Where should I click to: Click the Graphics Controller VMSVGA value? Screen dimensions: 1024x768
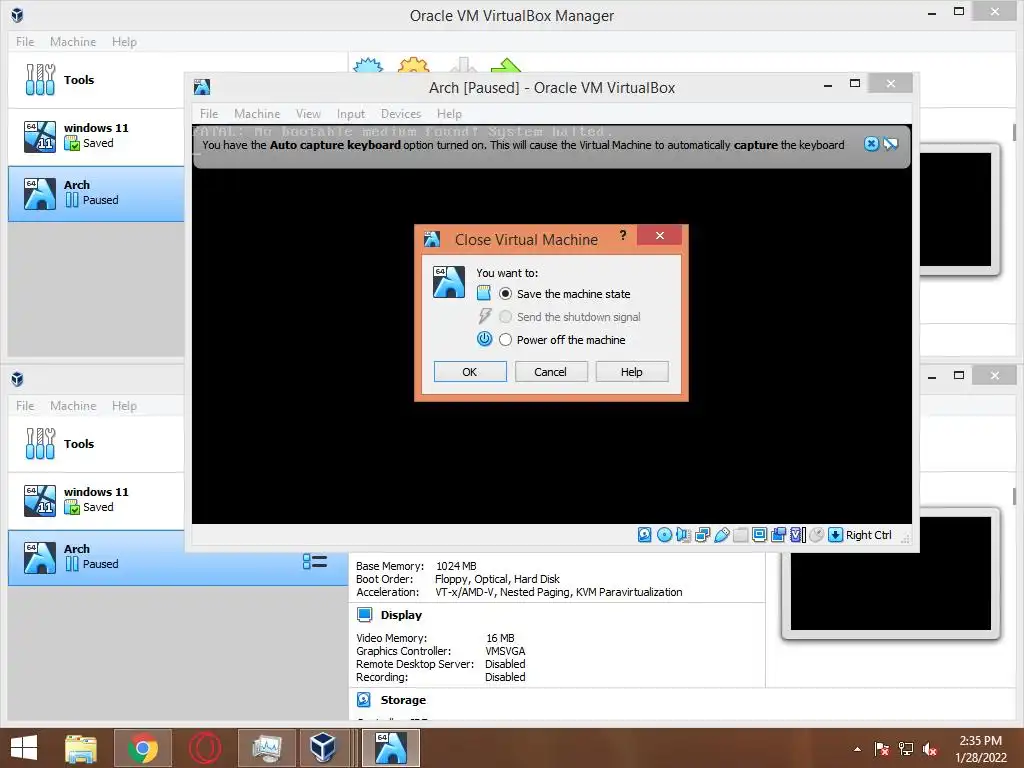pyautogui.click(x=505, y=650)
